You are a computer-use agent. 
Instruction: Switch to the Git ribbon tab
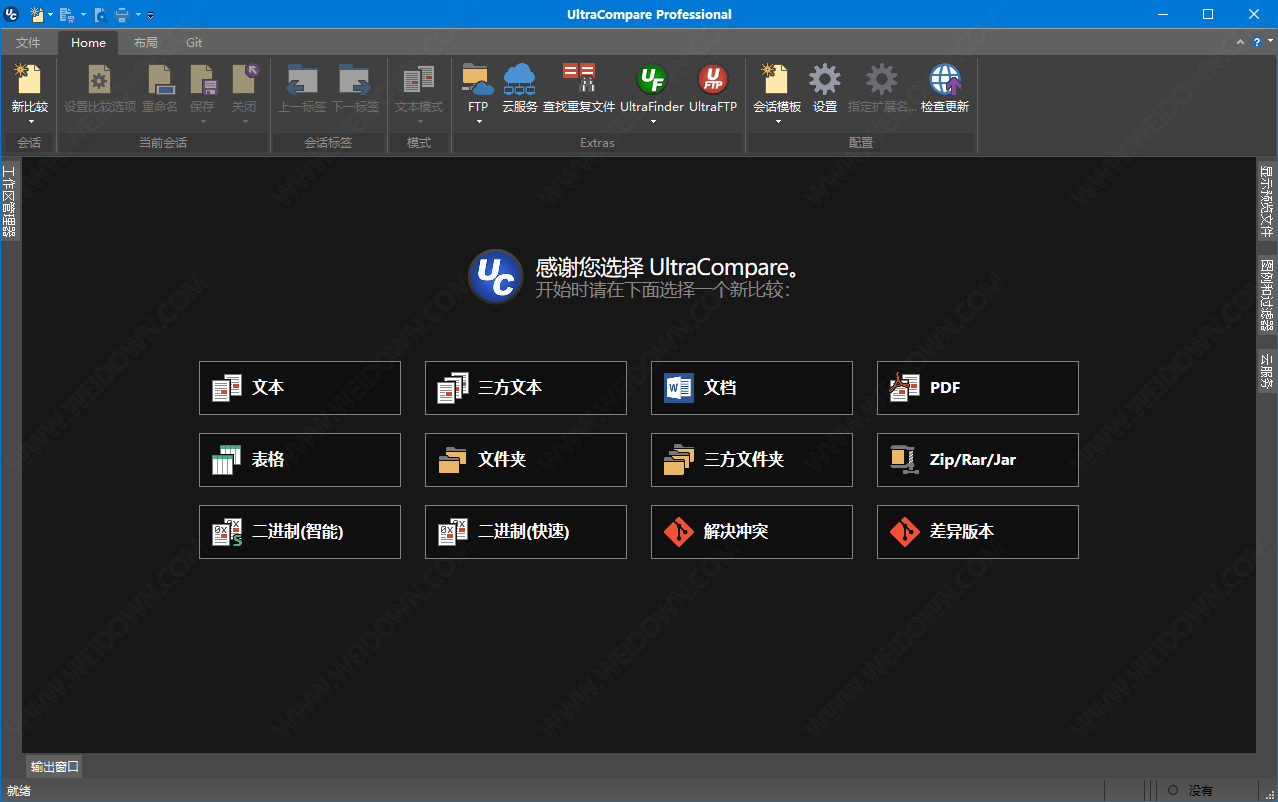194,43
